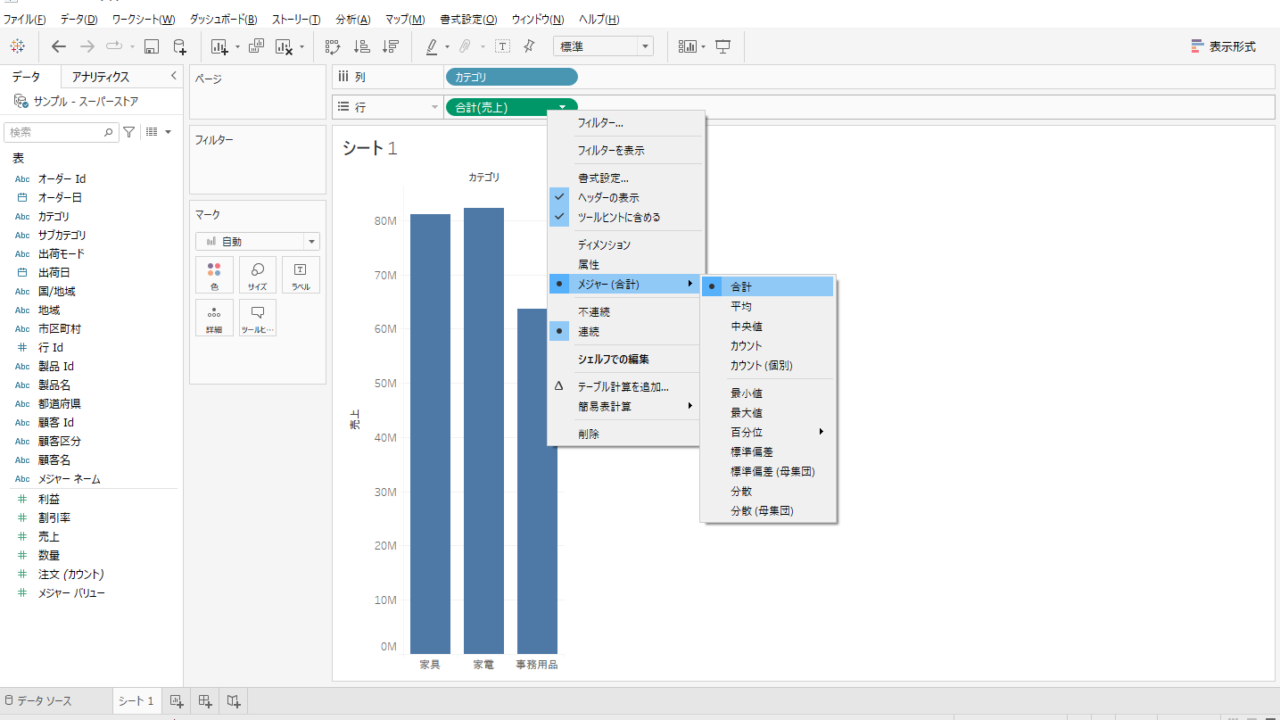The height and width of the screenshot is (720, 1280).
Task: Click new dashboard tab icon at bottom
Action: click(205, 701)
